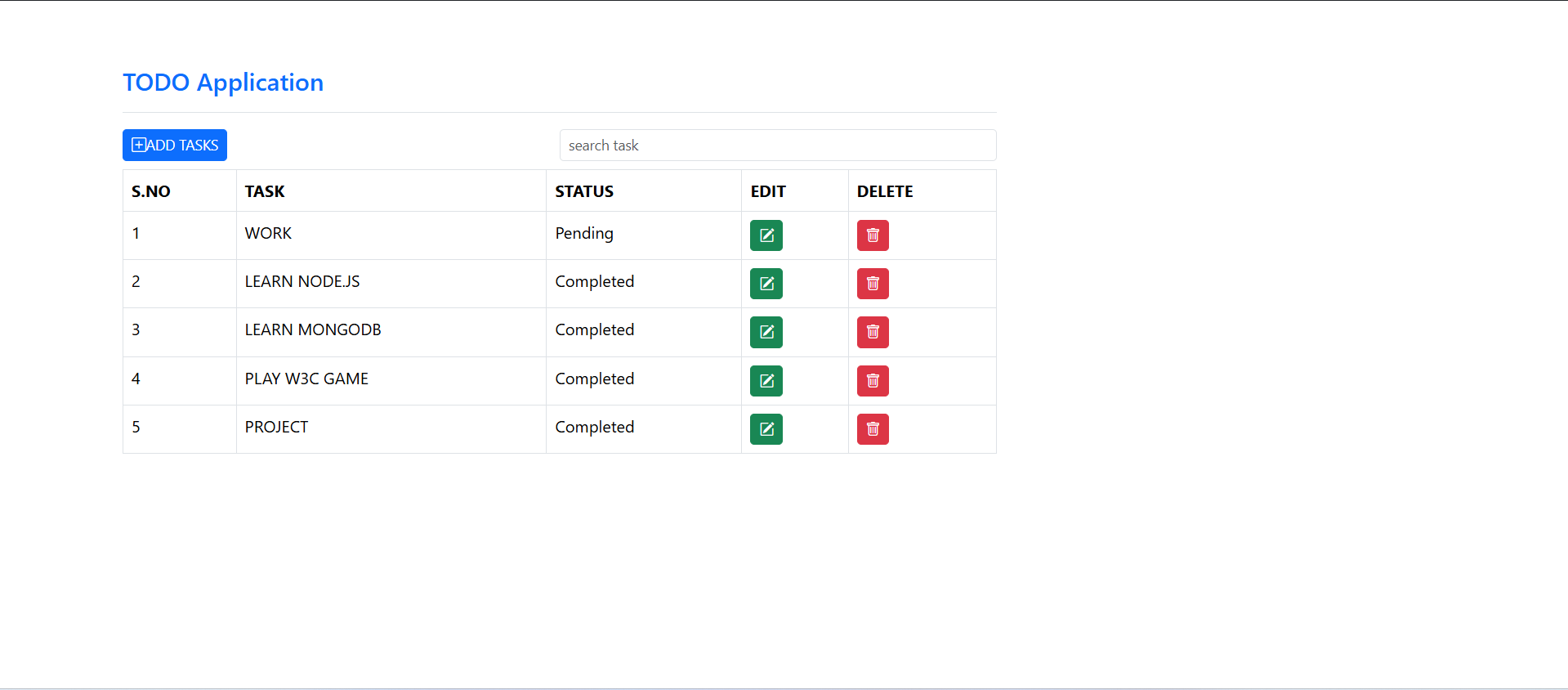This screenshot has width=1568, height=690.
Task: Click Completed status of LEARN NODE.JS
Action: coord(595,281)
